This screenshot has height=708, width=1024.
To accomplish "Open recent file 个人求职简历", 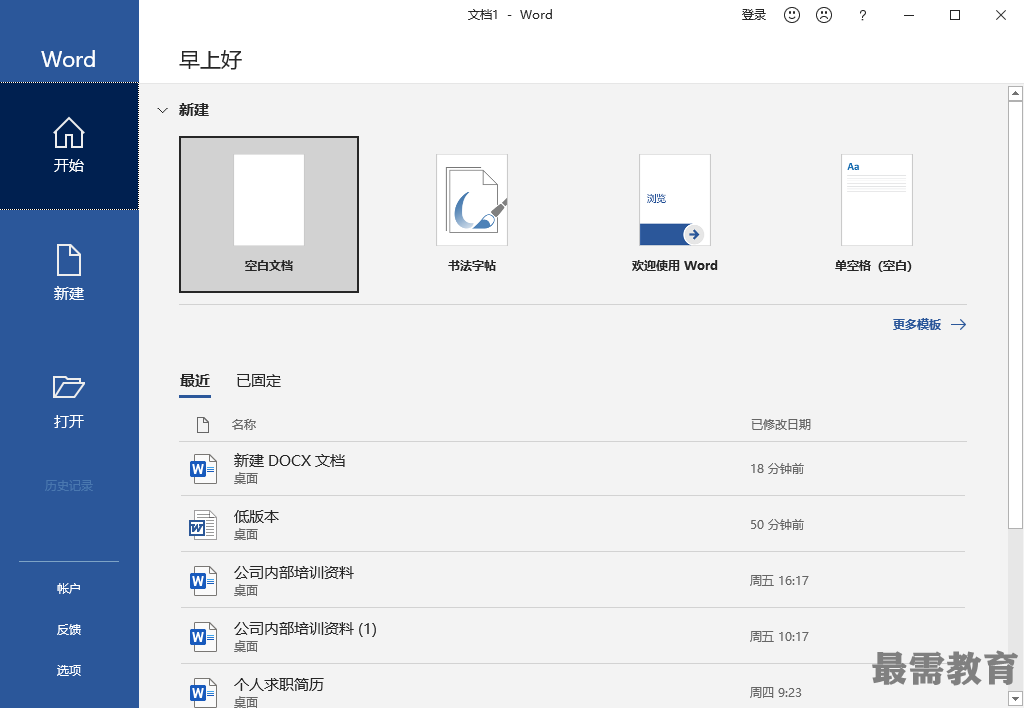I will coord(573,688).
